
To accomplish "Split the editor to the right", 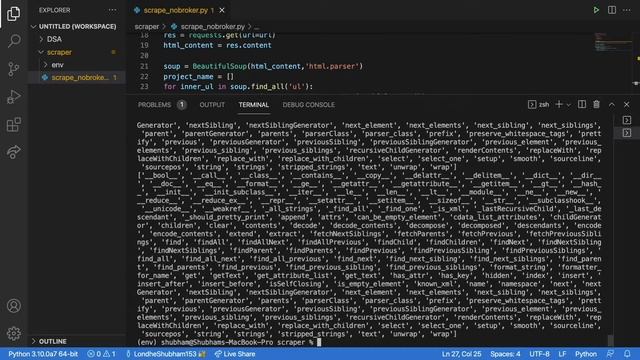I will click(x=612, y=10).
